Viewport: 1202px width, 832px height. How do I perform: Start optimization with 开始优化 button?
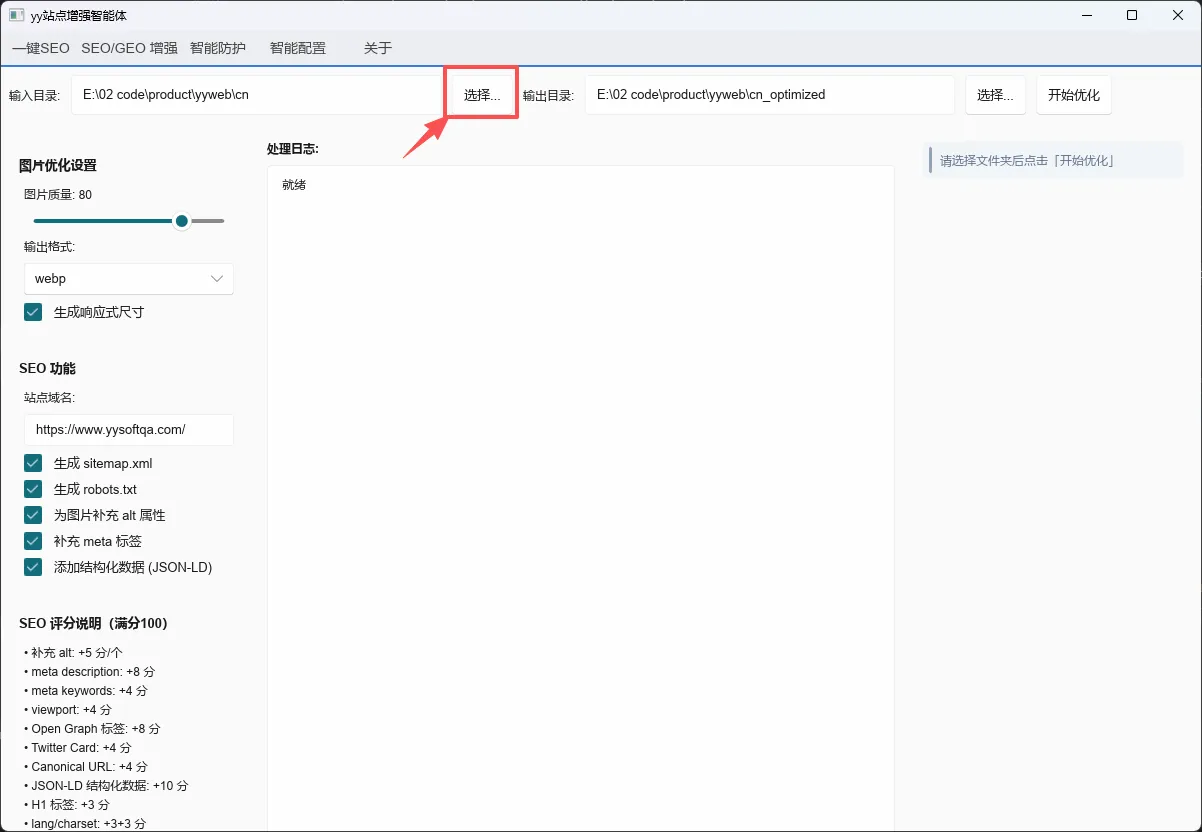pos(1074,95)
